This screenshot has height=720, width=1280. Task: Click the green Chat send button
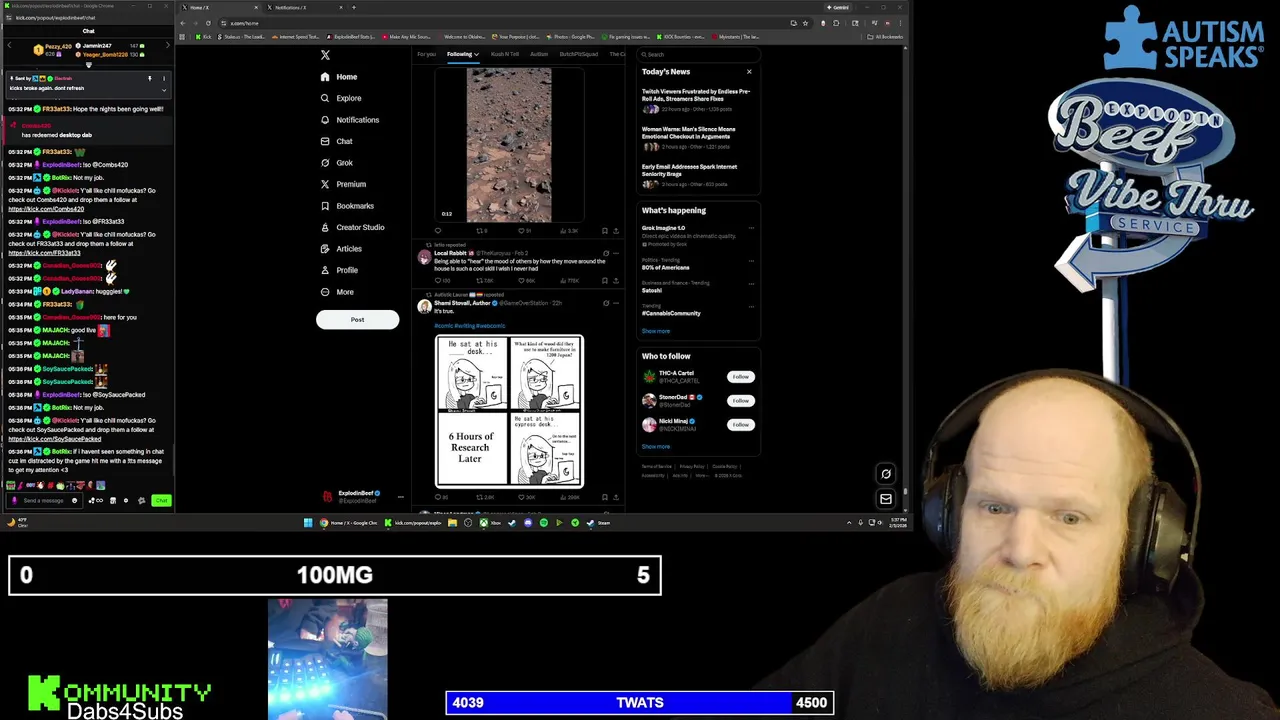161,501
